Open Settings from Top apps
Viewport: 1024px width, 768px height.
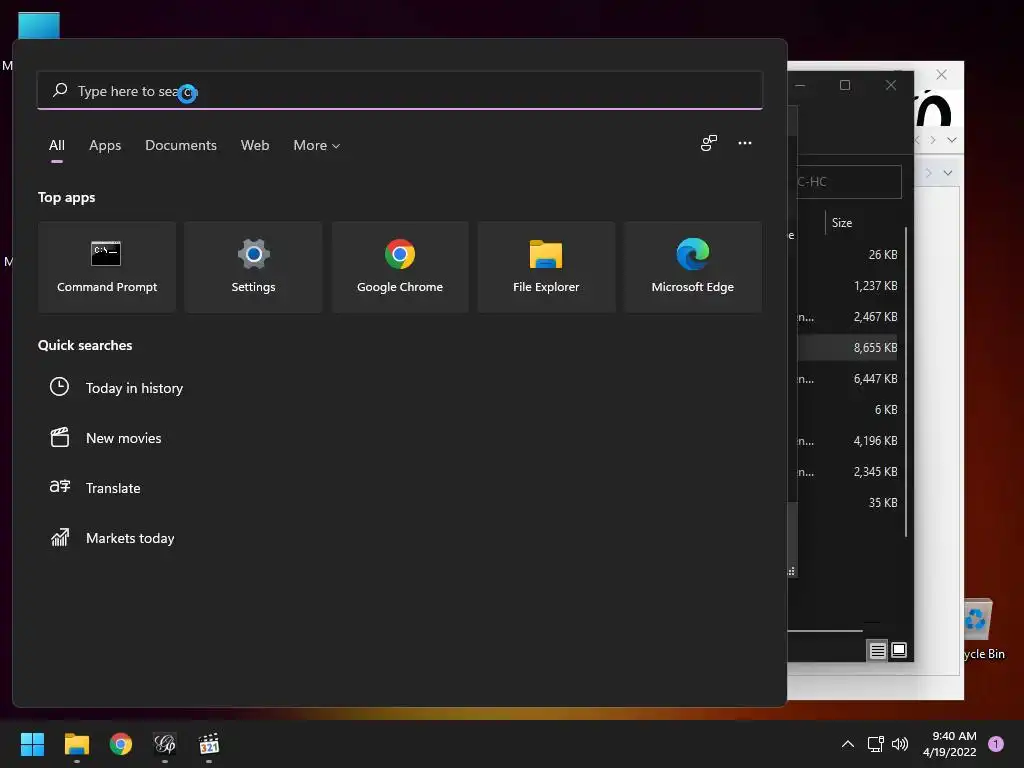(253, 267)
